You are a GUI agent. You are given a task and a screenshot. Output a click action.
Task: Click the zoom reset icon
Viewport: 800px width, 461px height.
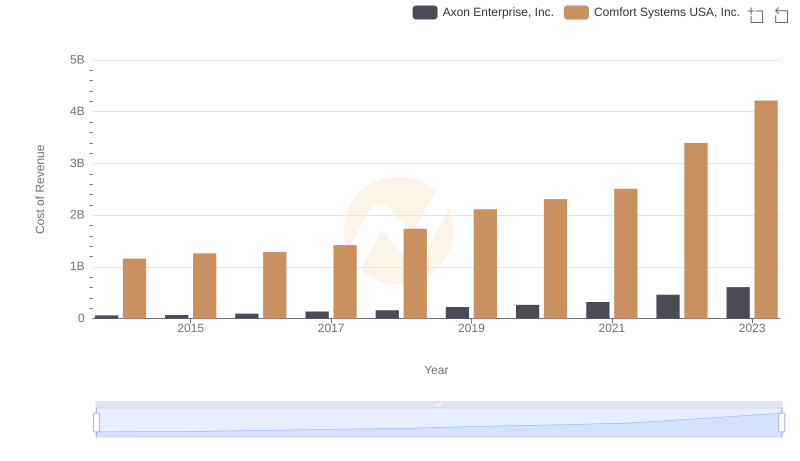781,15
